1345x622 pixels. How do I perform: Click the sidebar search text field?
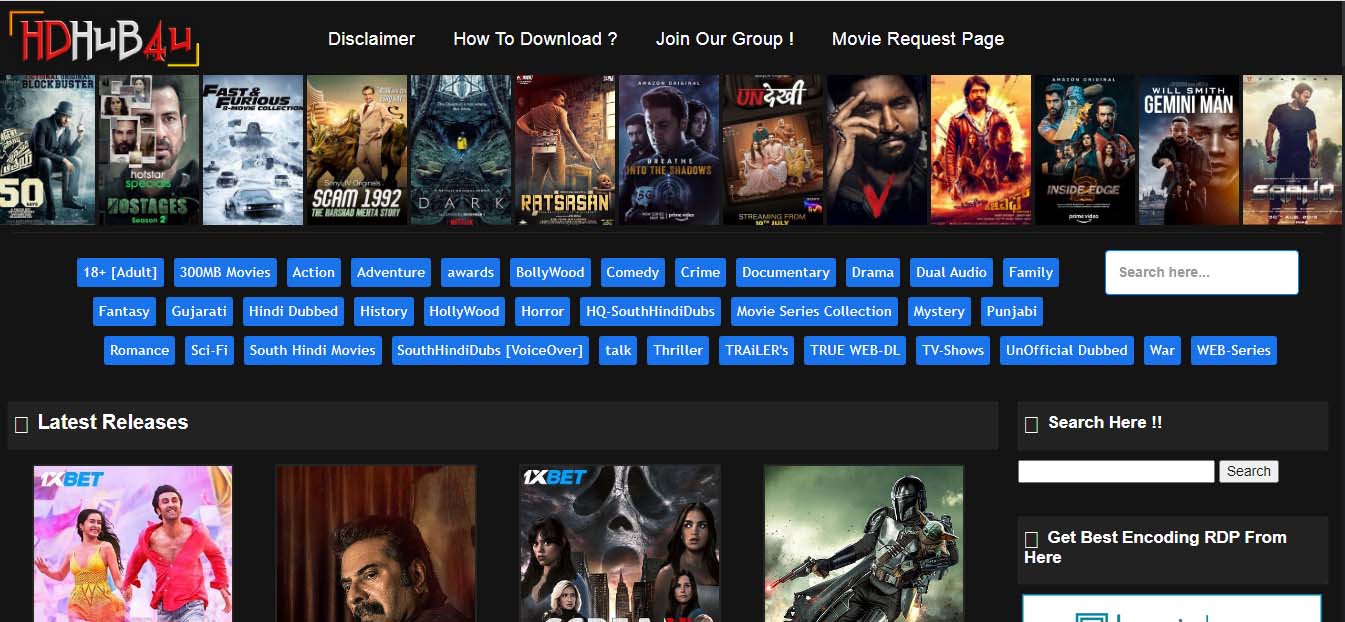1116,471
